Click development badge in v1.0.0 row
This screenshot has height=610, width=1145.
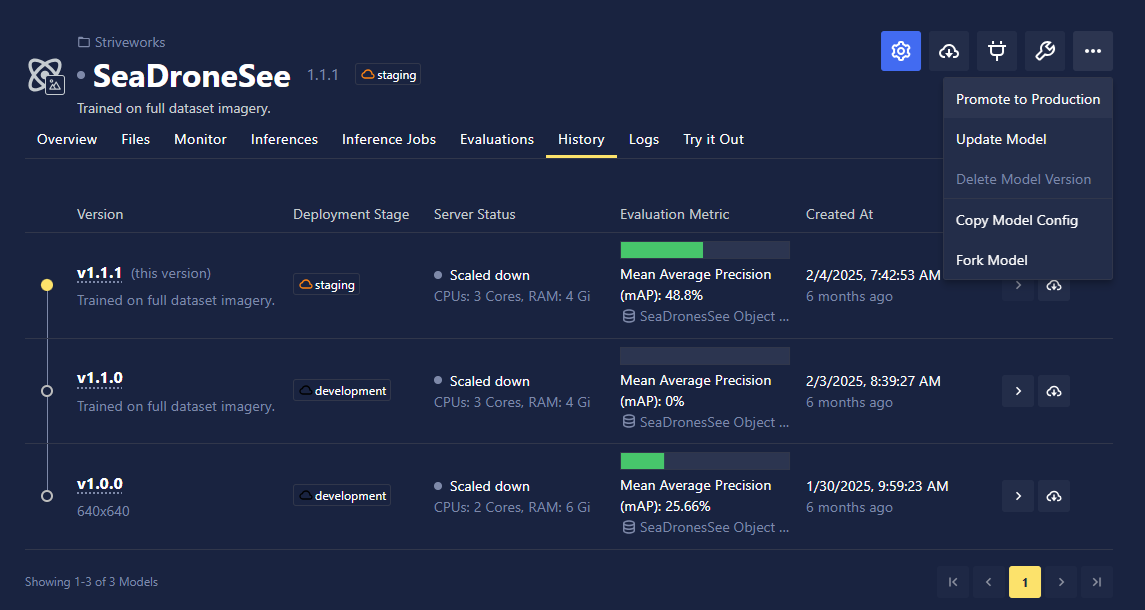(342, 495)
